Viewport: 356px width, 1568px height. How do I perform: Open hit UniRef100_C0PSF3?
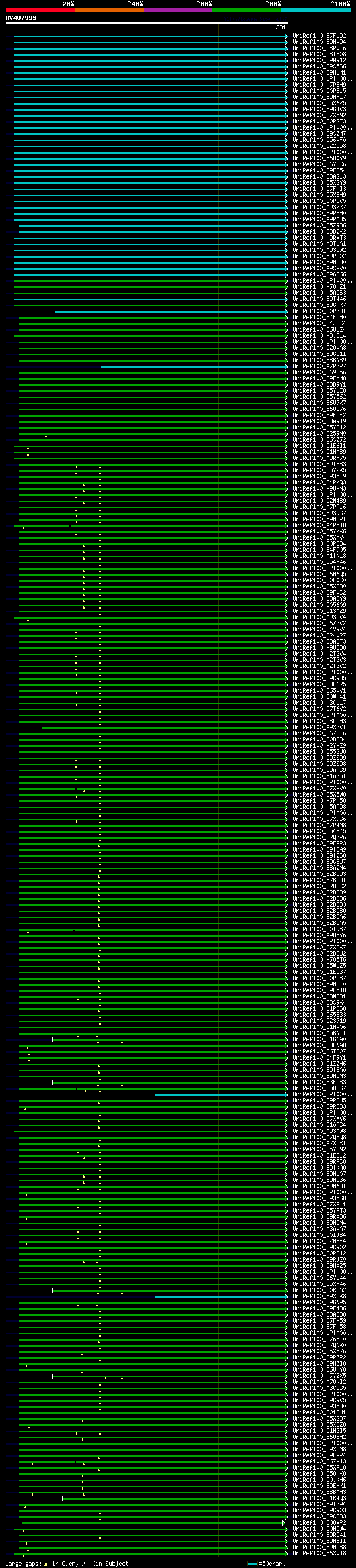(x=319, y=121)
